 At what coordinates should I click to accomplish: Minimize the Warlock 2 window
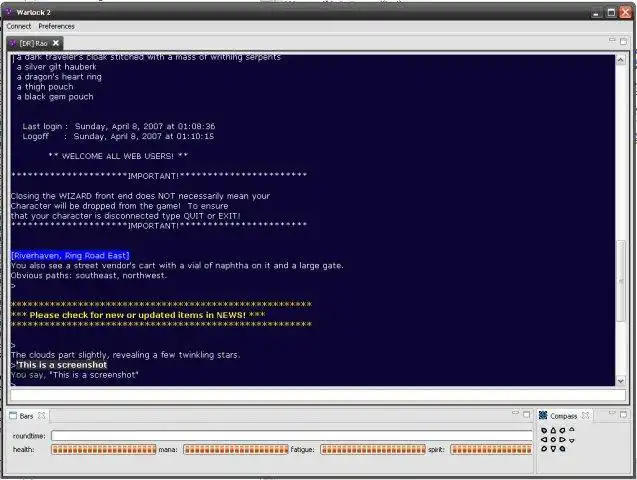pos(596,13)
